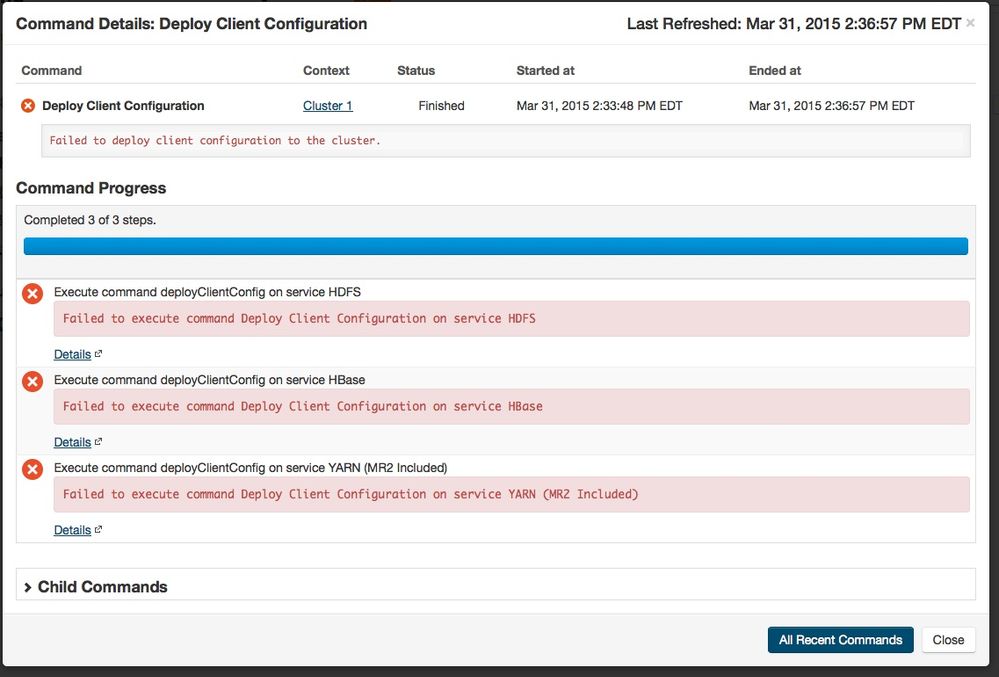Click the 'Failed to deploy client configuration' message
The image size is (999, 677).
506,141
